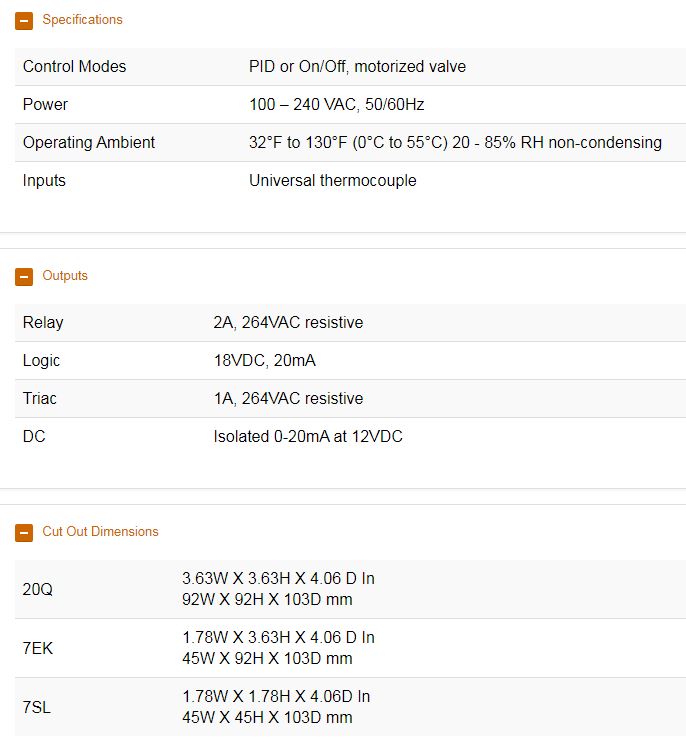Click the minus icon beside Outputs
This screenshot has width=686, height=737.
click(x=24, y=276)
